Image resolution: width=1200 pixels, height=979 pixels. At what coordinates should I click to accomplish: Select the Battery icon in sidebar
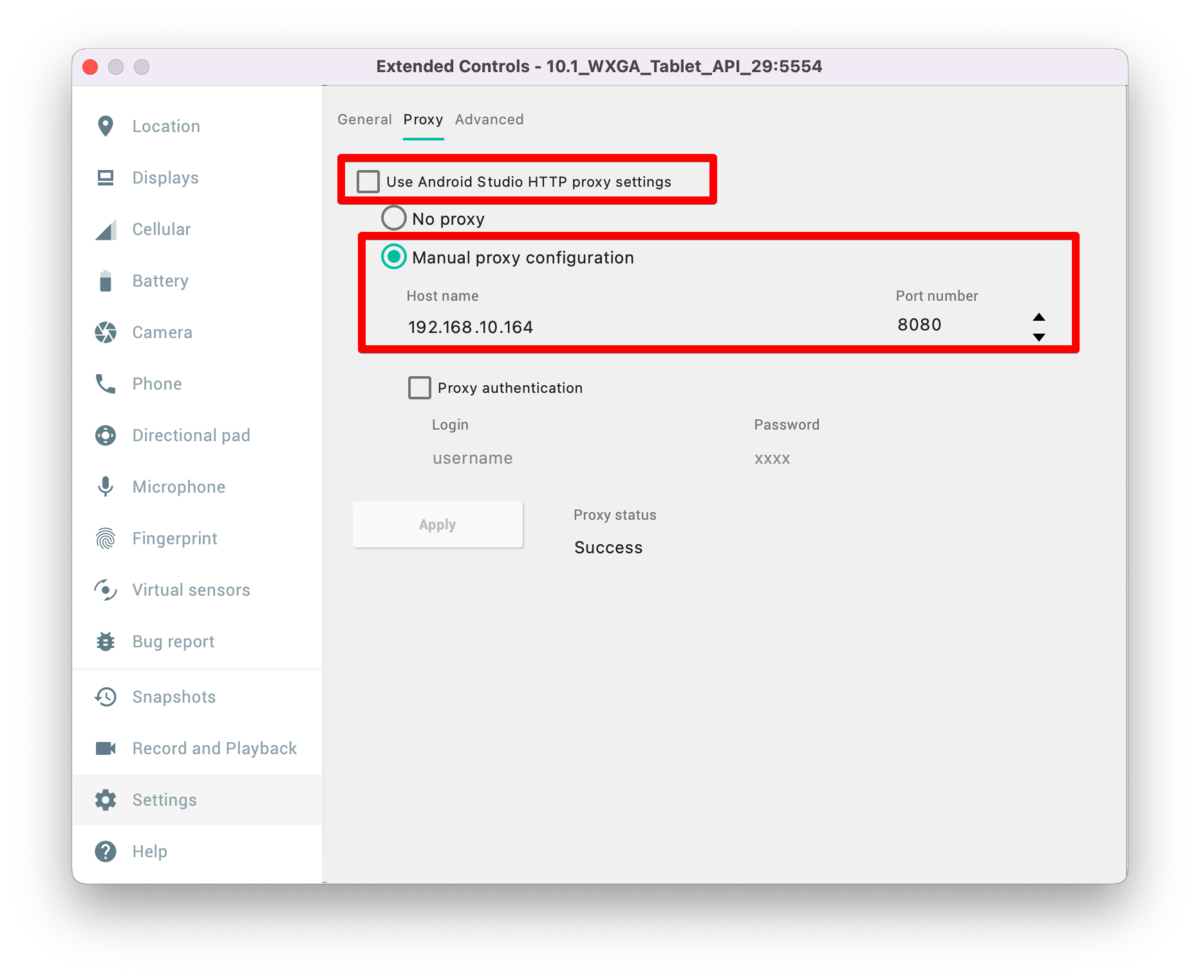point(105,281)
